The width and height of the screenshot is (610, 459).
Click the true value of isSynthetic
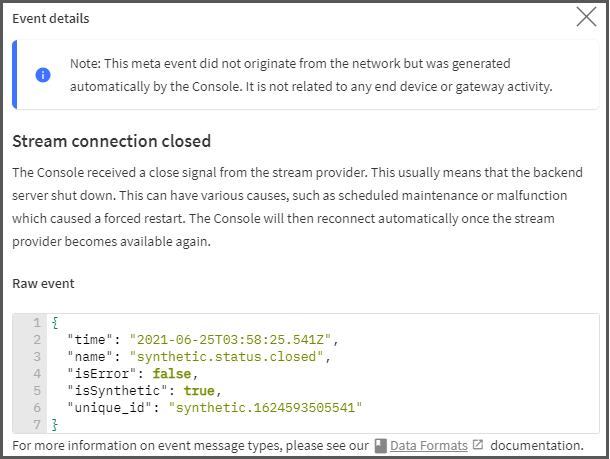(x=199, y=391)
